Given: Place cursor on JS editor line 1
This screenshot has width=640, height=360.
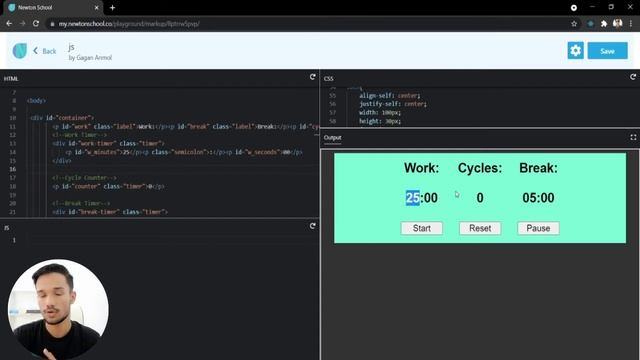Looking at the screenshot, I should pyautogui.click(x=173, y=240).
